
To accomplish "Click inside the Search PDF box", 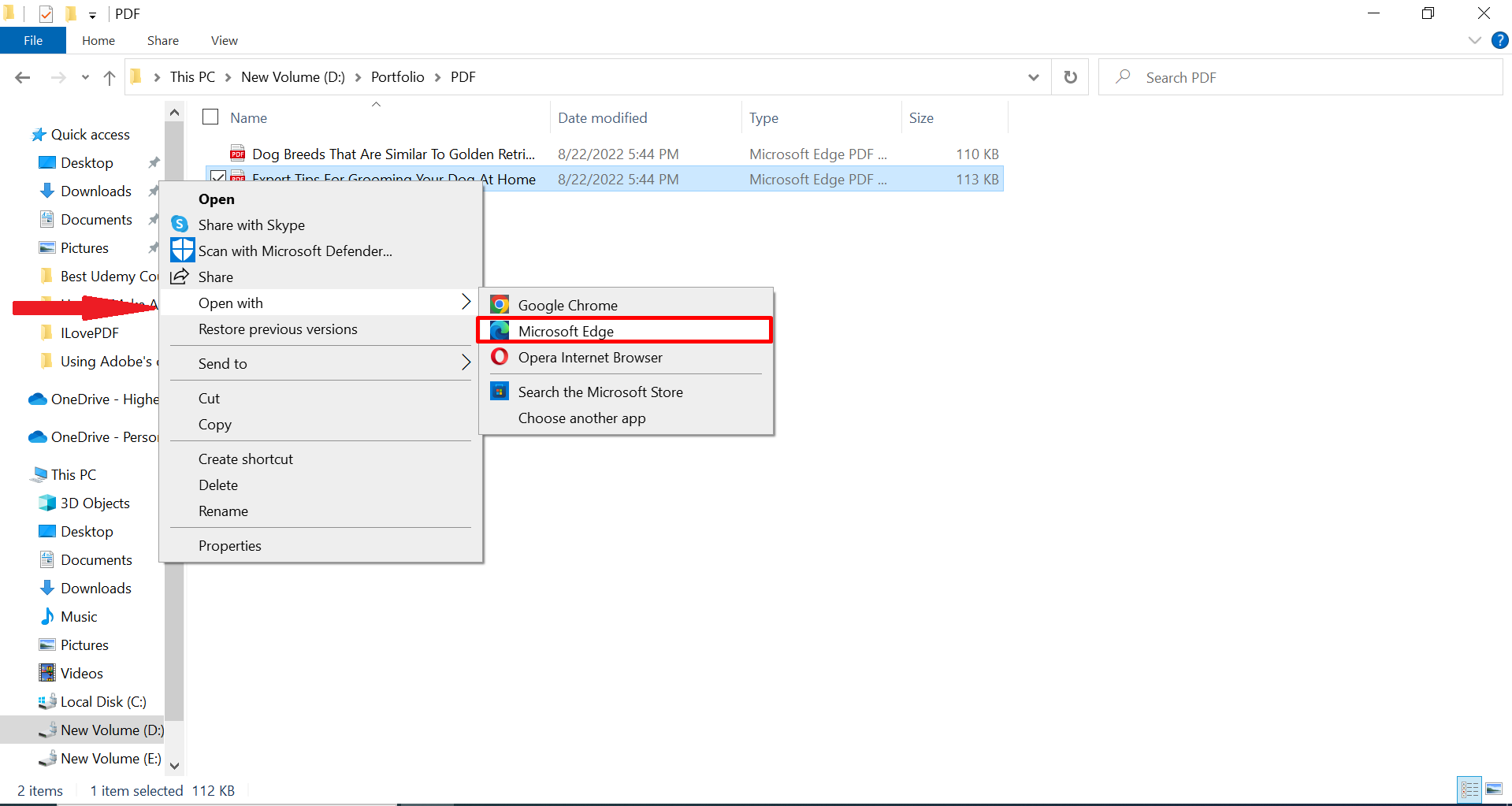I will (x=1261, y=76).
